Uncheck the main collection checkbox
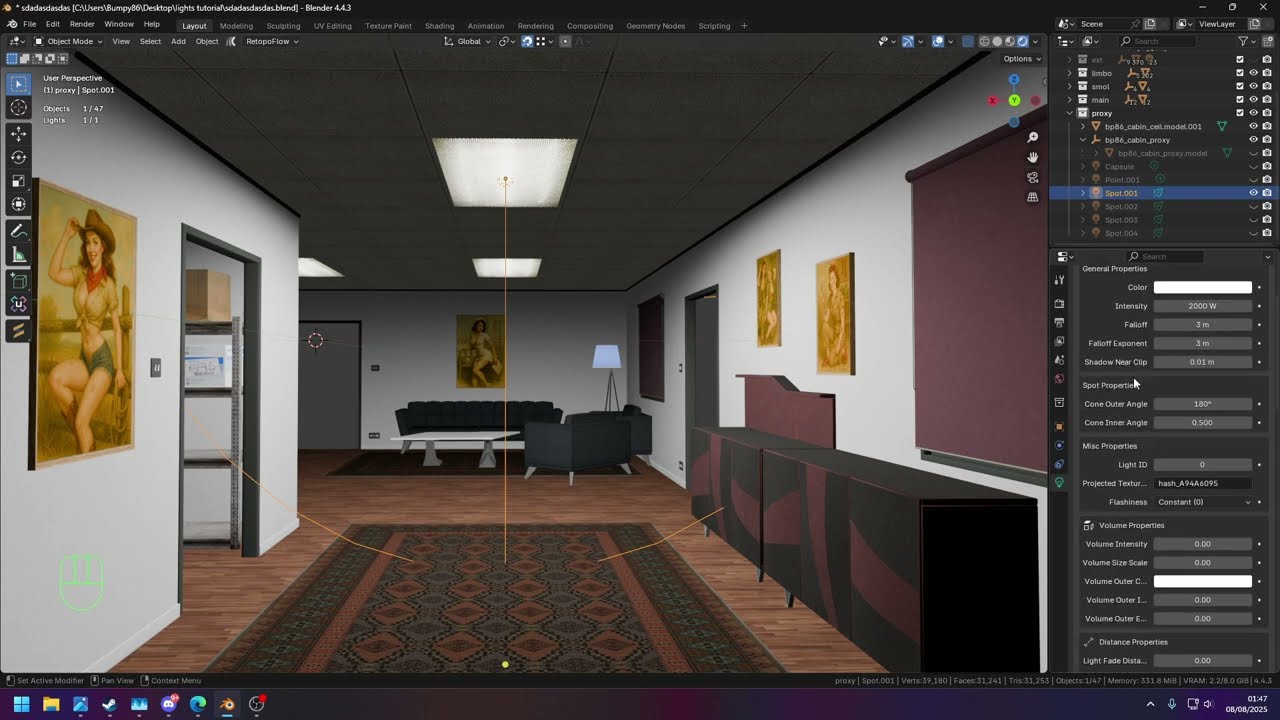Image resolution: width=1280 pixels, height=720 pixels. click(1240, 99)
